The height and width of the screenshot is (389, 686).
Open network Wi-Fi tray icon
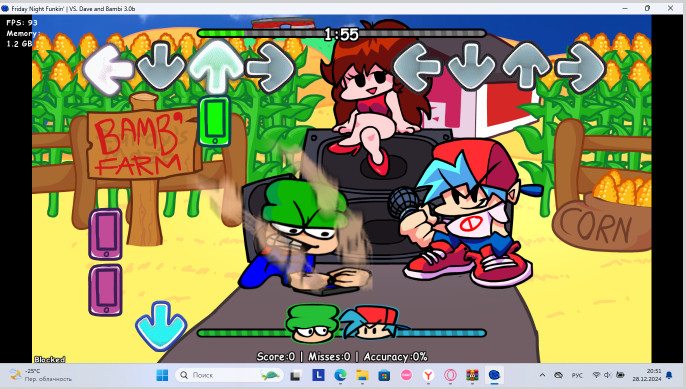596,375
